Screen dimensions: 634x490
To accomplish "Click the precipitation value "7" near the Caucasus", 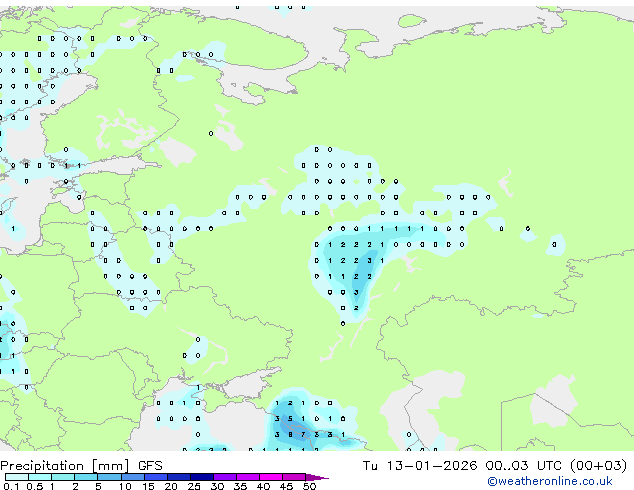I will pos(303,435).
